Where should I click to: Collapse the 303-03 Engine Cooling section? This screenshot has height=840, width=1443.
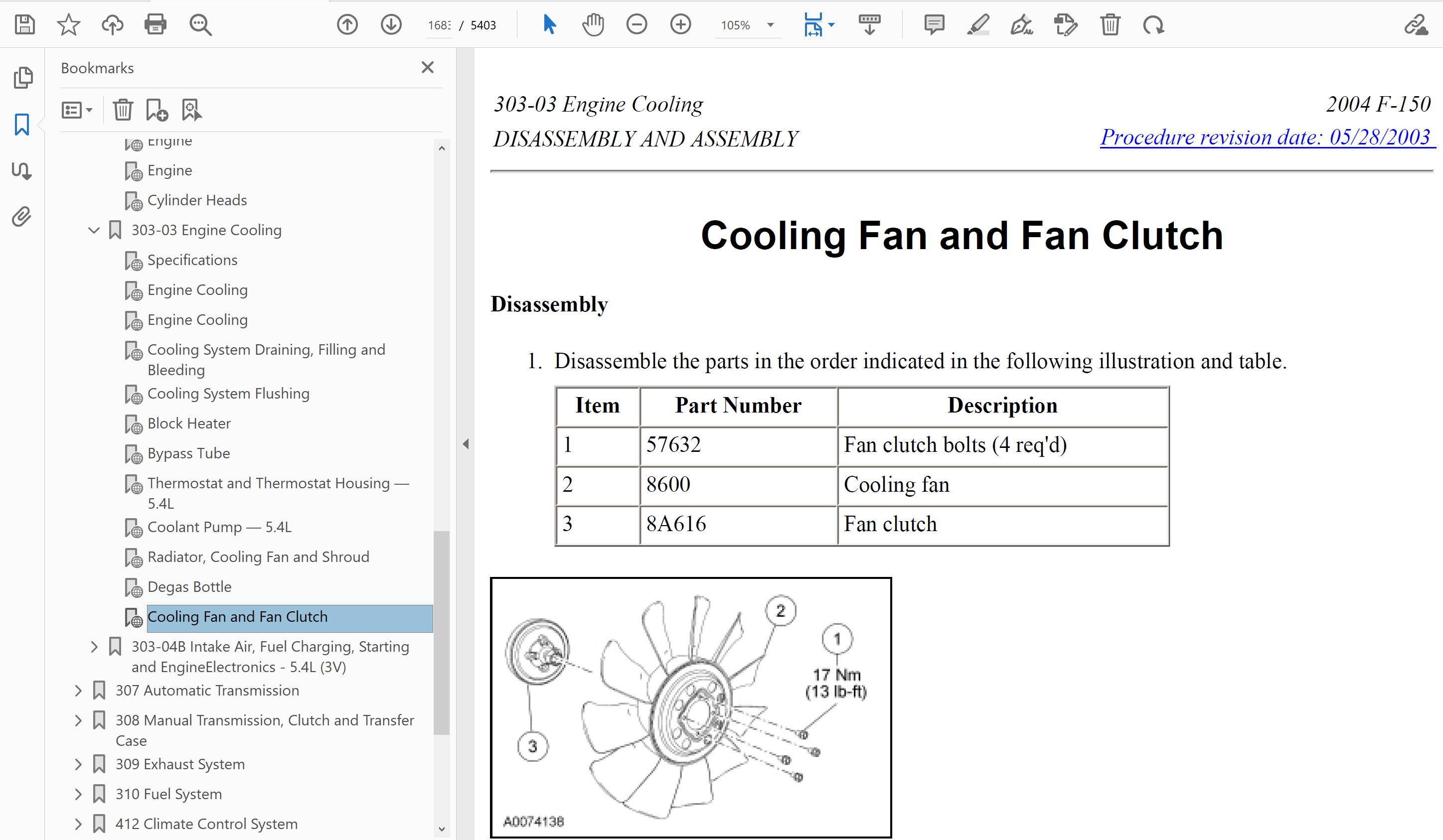[94, 230]
